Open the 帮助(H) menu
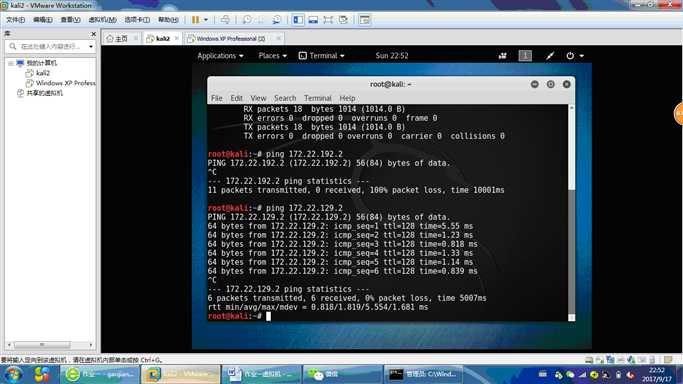 pos(168,20)
